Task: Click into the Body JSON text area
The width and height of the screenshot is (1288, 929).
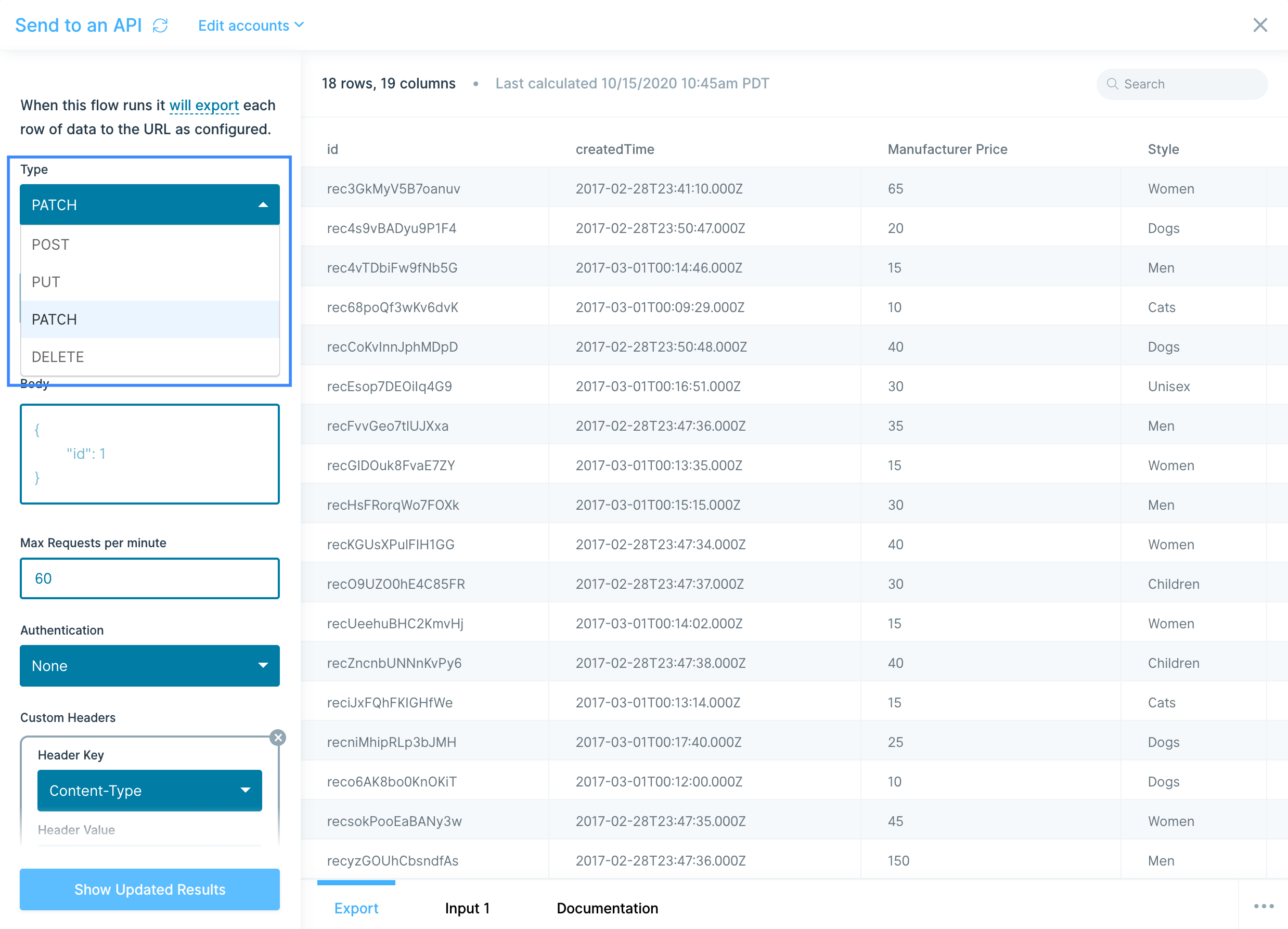Action: pyautogui.click(x=150, y=454)
